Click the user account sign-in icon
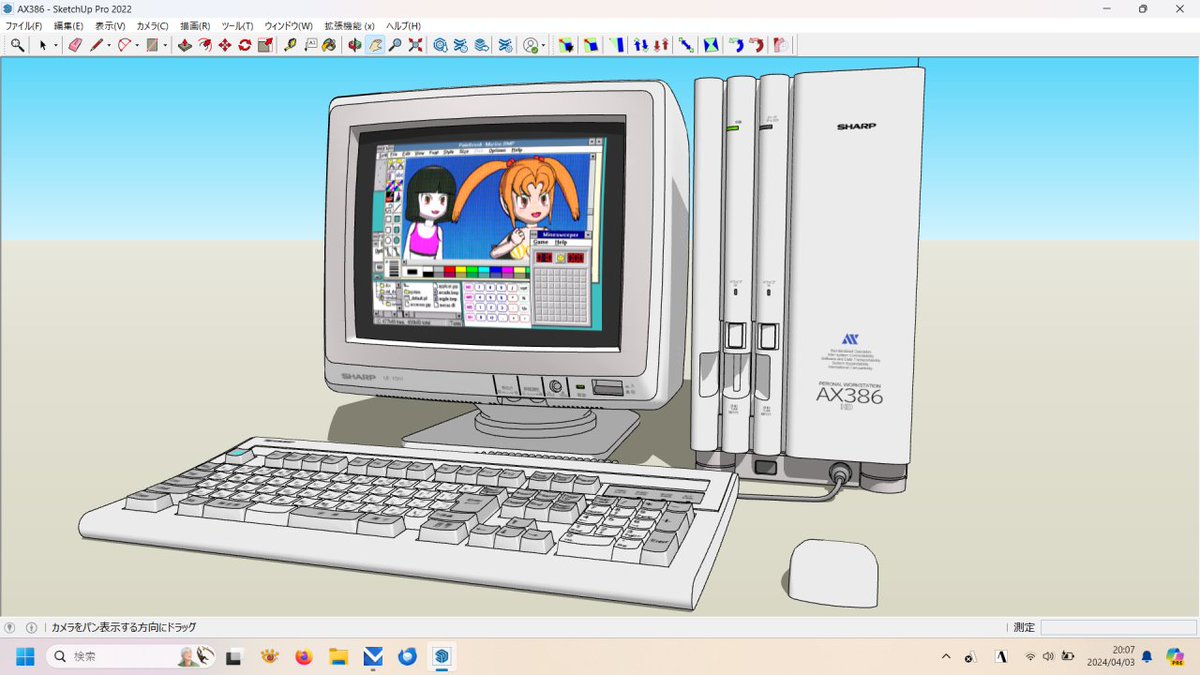The height and width of the screenshot is (675, 1200). pos(531,45)
